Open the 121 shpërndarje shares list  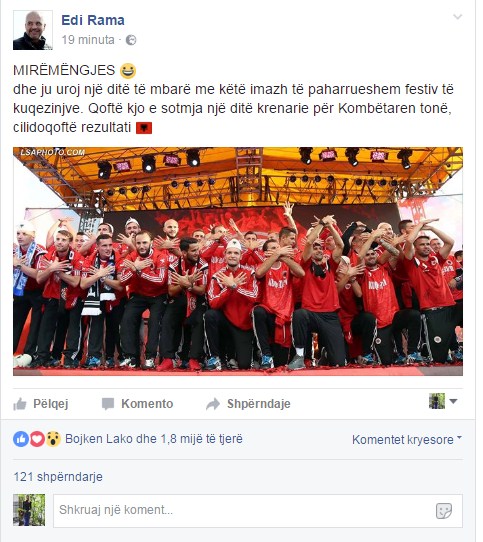pyautogui.click(x=58, y=477)
